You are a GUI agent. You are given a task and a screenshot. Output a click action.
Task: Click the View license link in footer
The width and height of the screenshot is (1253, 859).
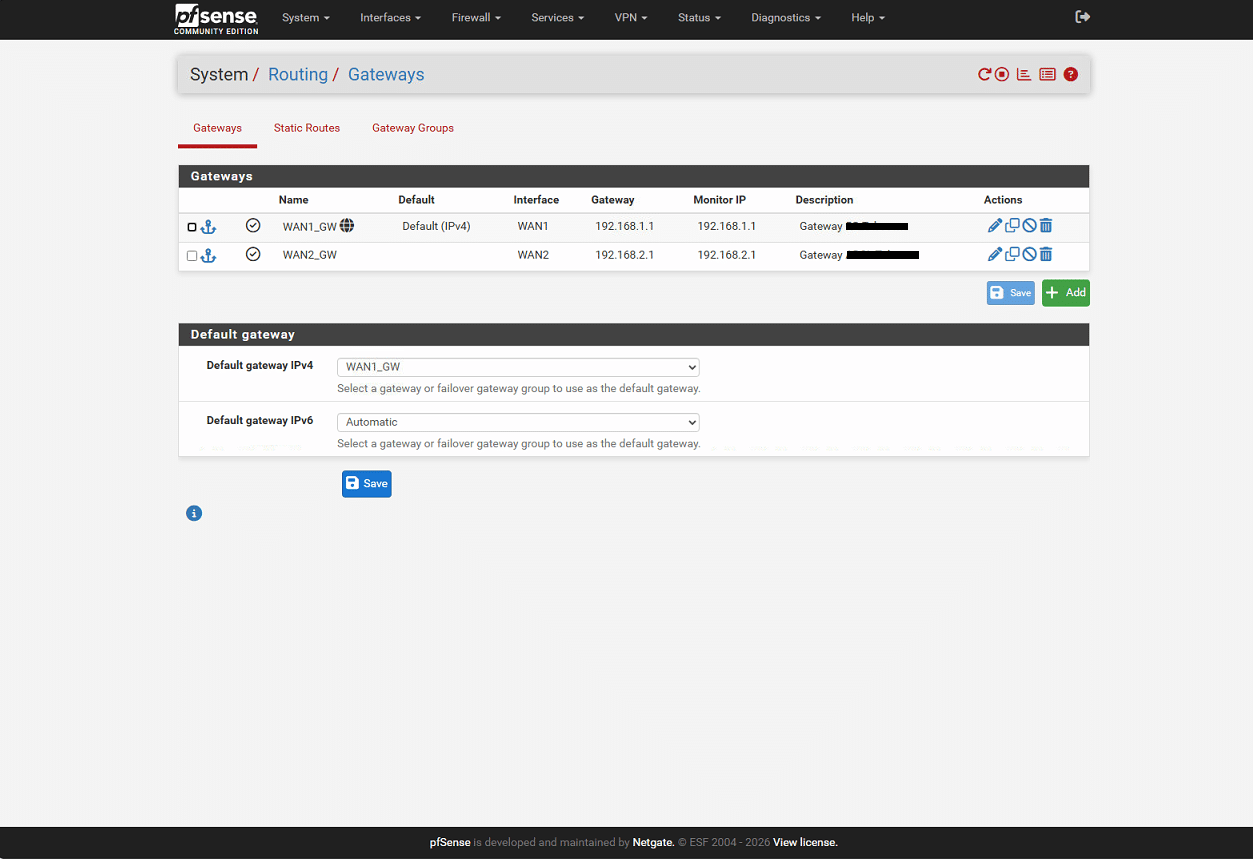click(x=805, y=843)
